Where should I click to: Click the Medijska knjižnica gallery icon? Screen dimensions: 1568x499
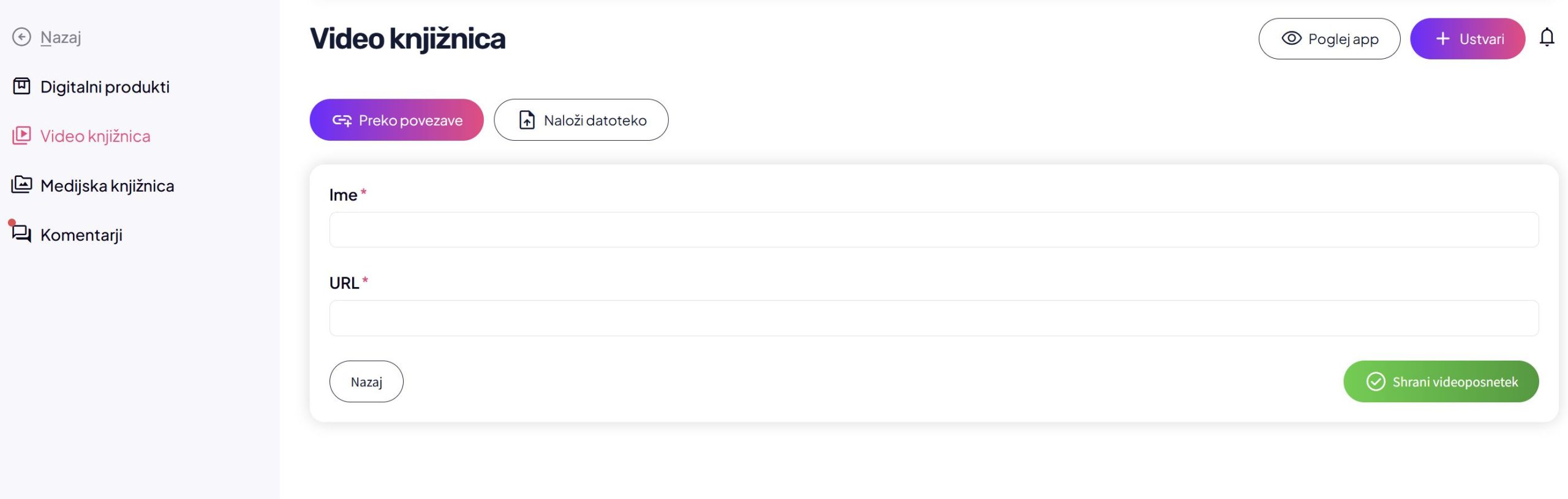[21, 184]
